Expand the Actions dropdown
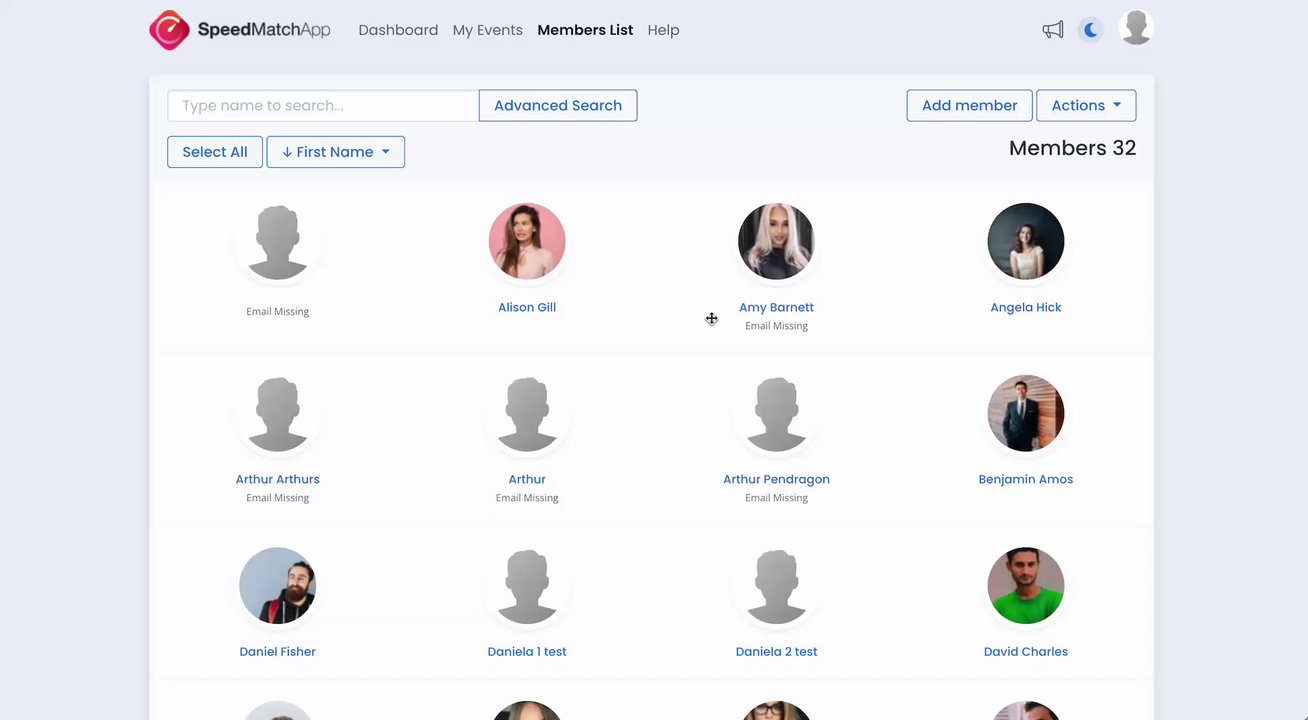 point(1086,105)
